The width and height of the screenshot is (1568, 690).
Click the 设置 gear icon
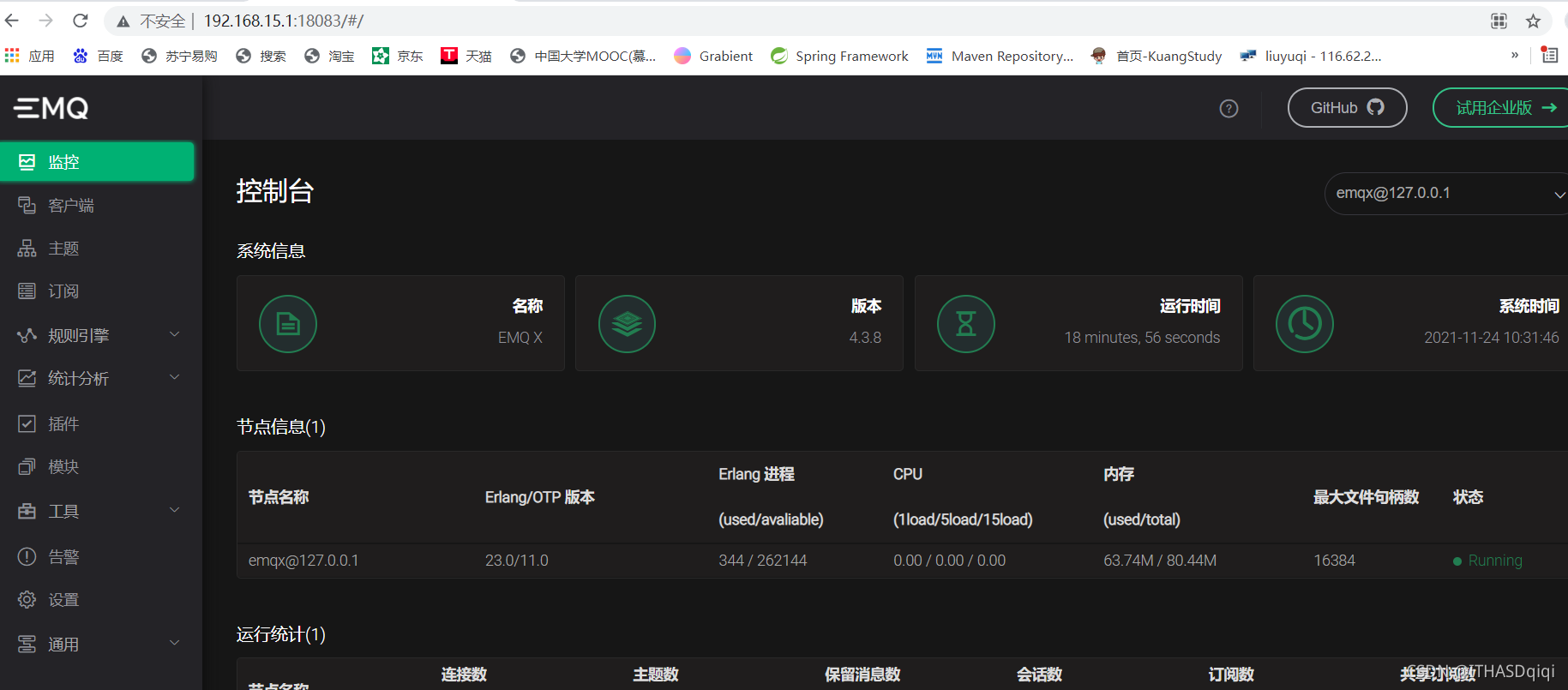pyautogui.click(x=27, y=599)
